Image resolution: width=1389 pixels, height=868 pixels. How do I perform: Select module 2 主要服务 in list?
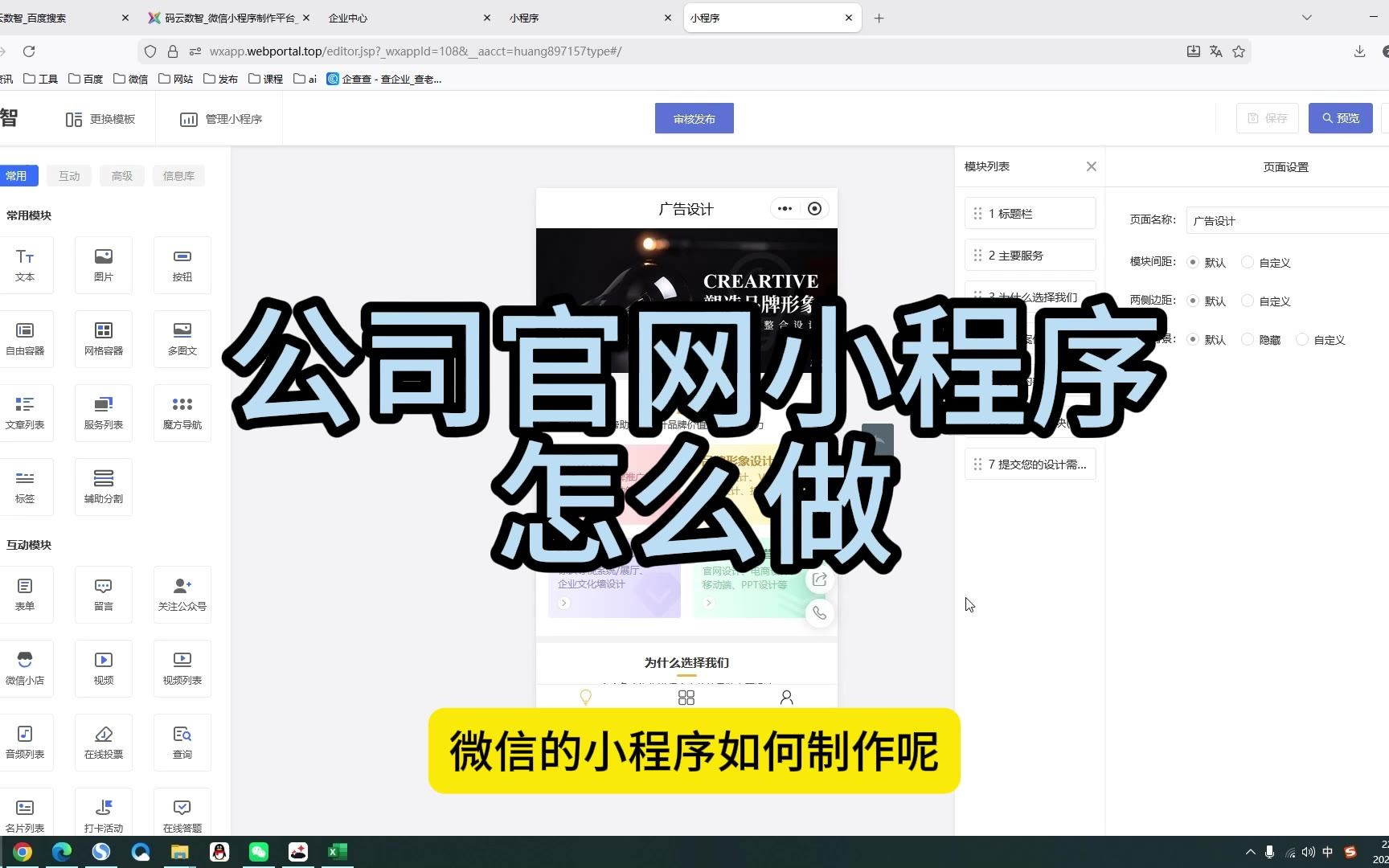pyautogui.click(x=1030, y=255)
